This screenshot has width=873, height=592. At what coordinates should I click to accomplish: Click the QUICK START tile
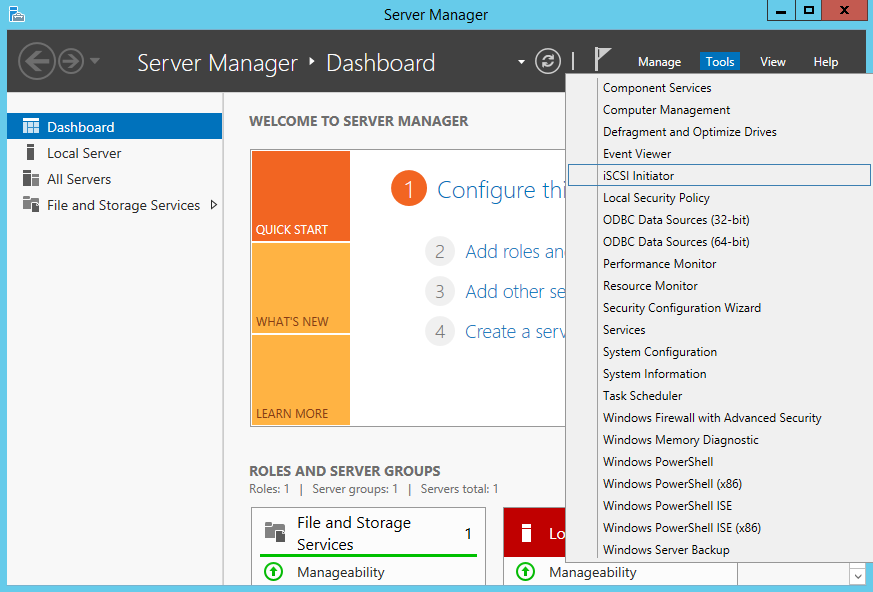pos(300,196)
